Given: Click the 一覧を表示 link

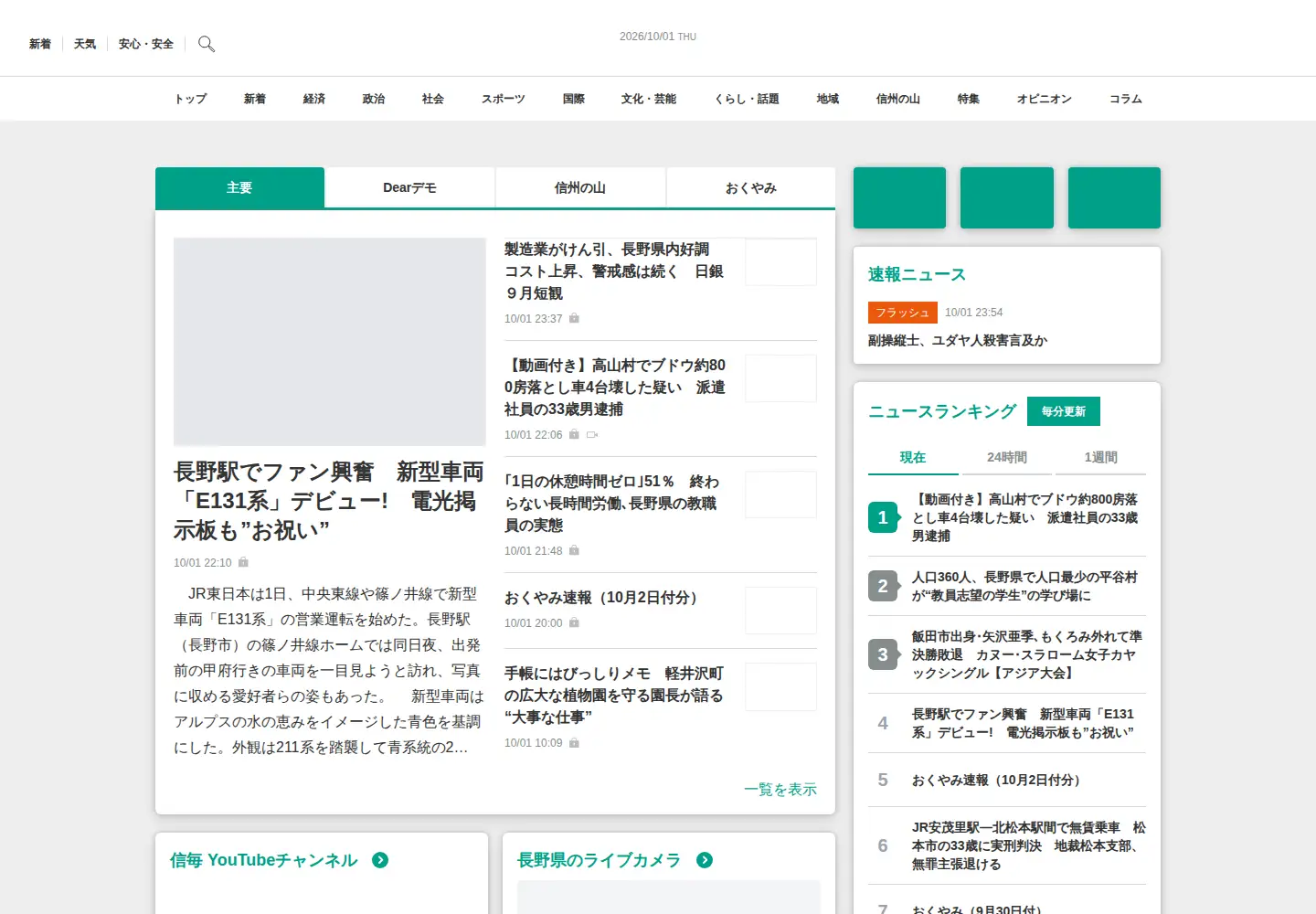Looking at the screenshot, I should tap(780, 789).
